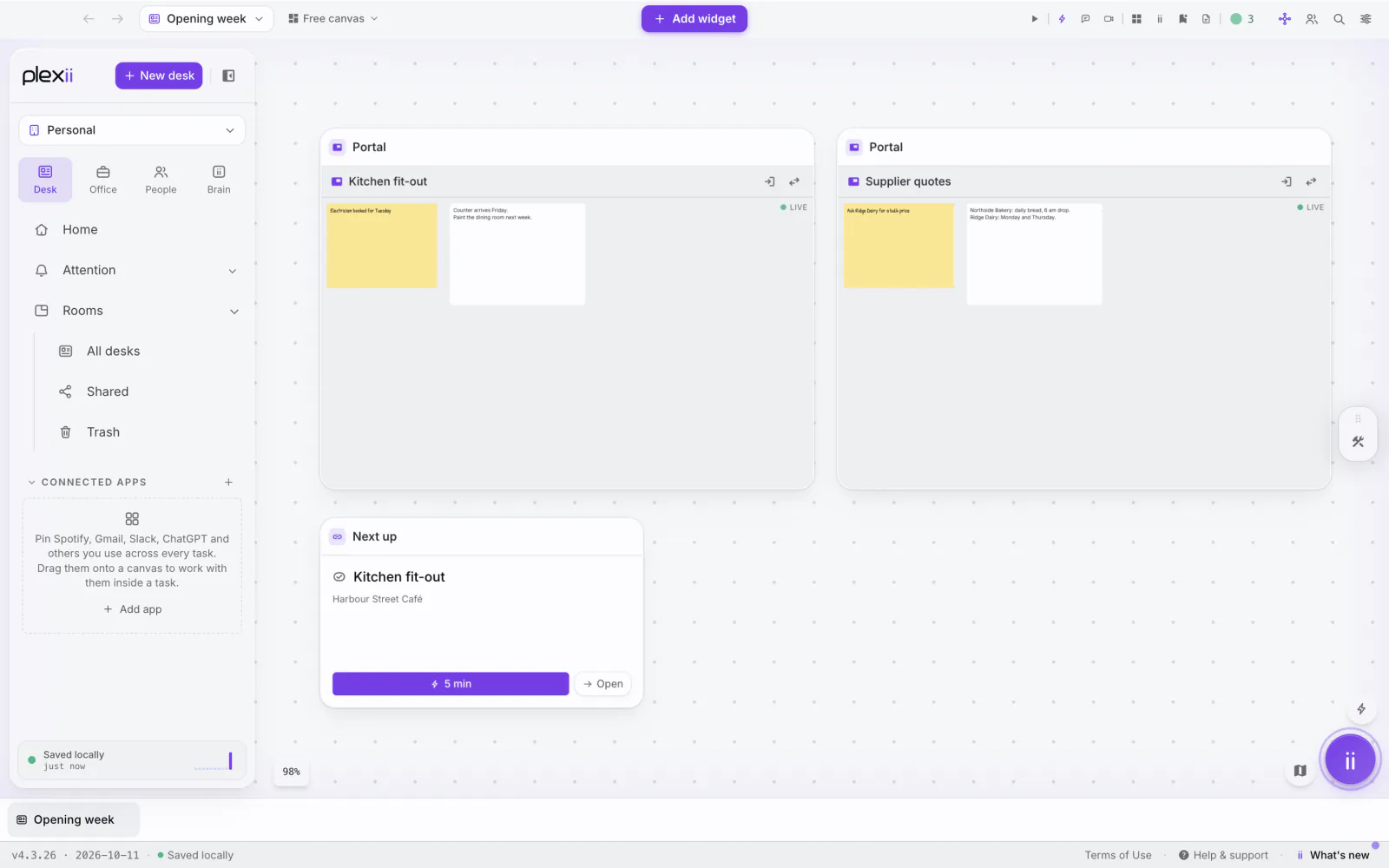The height and width of the screenshot is (868, 1389).
Task: Open Home in the sidebar
Action: click(132, 230)
